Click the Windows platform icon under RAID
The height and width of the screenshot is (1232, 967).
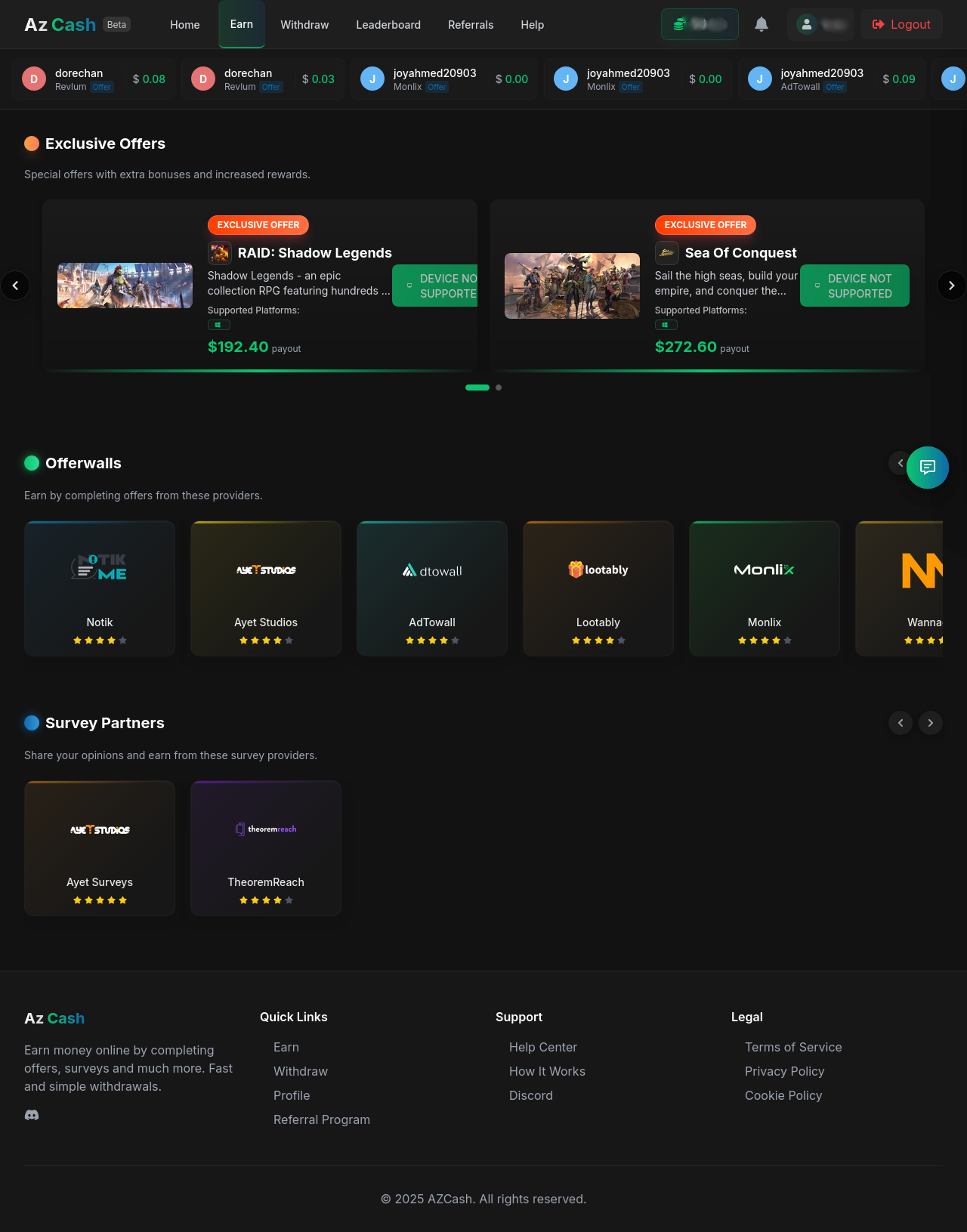pyautogui.click(x=219, y=325)
